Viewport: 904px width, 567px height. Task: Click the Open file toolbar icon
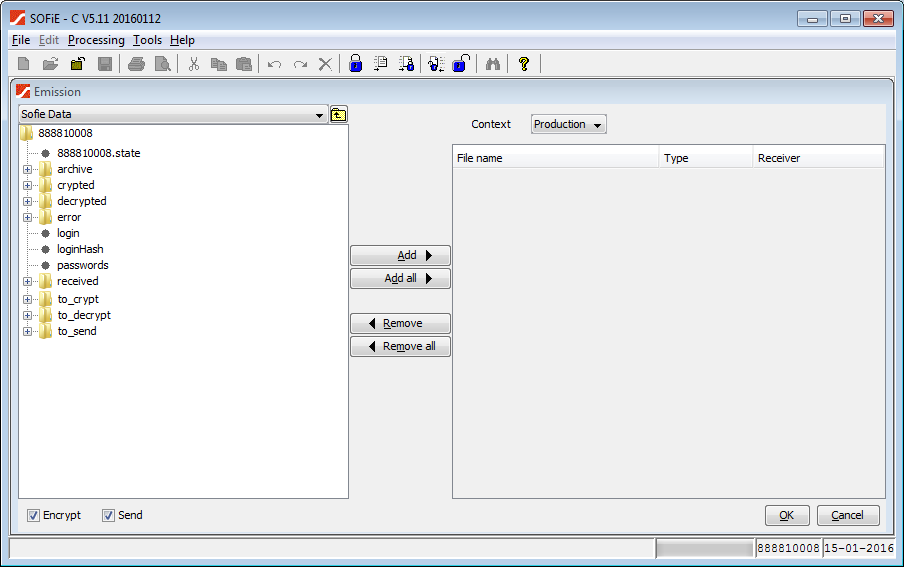(x=50, y=64)
